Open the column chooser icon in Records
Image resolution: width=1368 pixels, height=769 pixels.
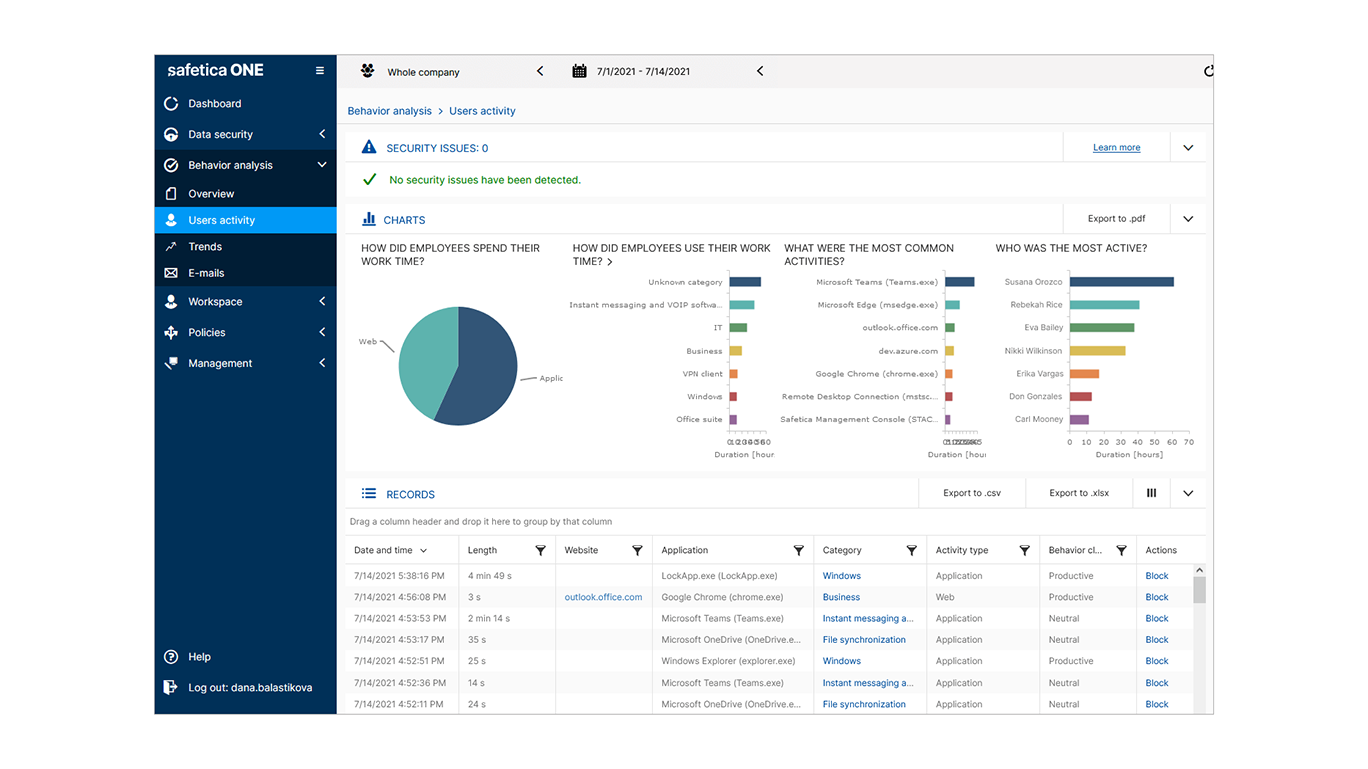(1151, 493)
